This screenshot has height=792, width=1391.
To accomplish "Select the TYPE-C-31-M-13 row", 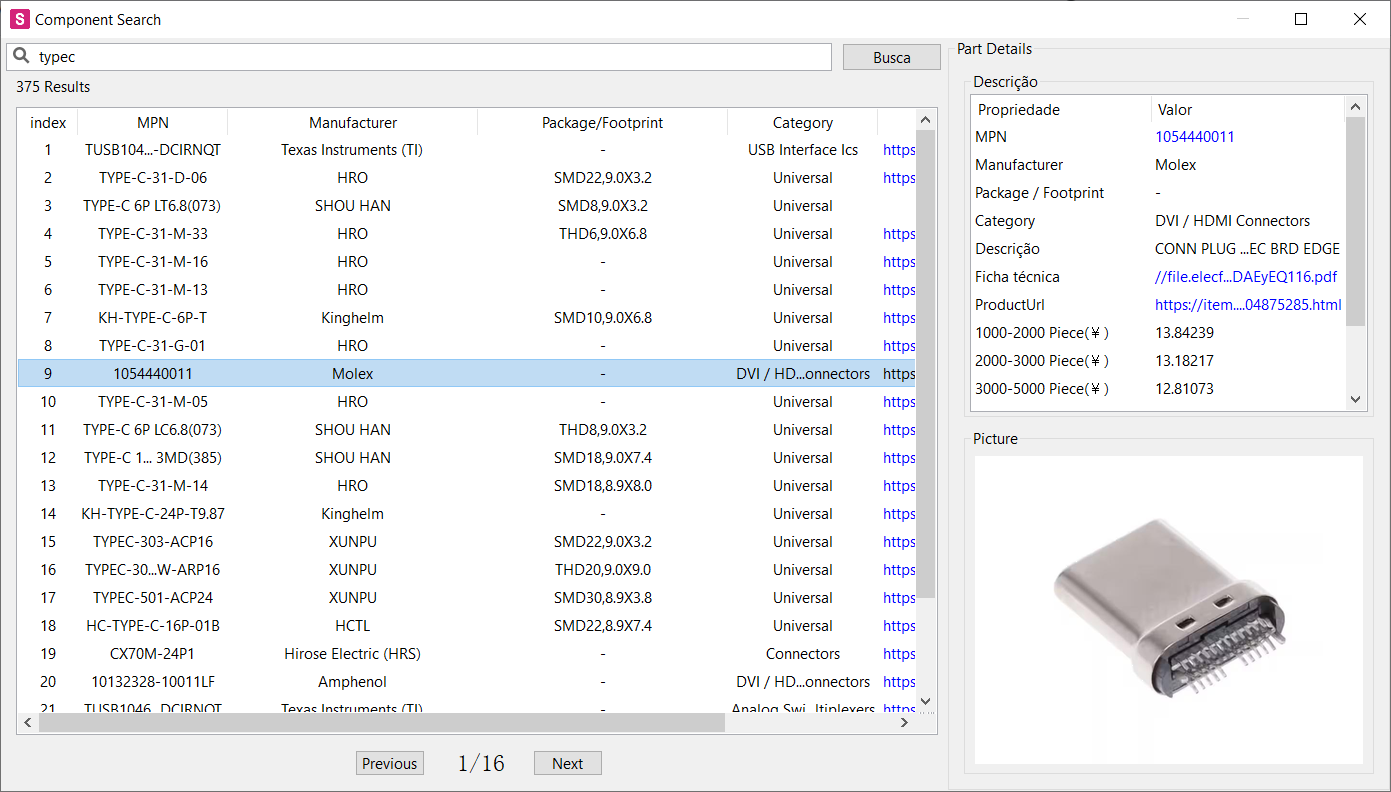I will 466,290.
